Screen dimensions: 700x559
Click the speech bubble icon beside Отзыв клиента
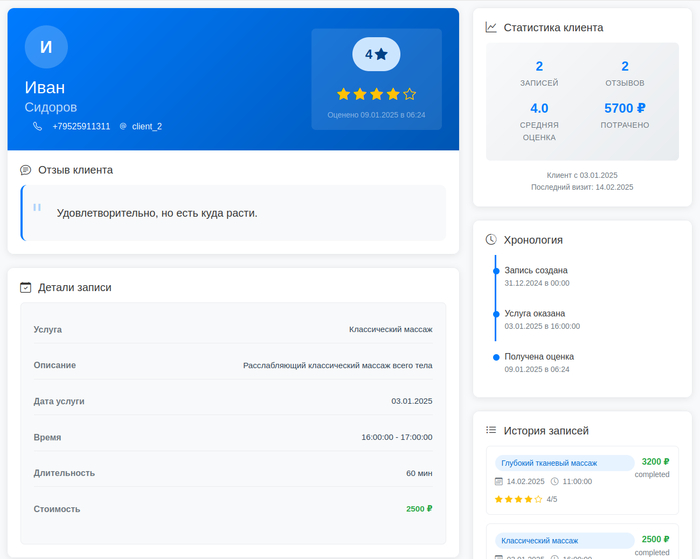[x=26, y=170]
